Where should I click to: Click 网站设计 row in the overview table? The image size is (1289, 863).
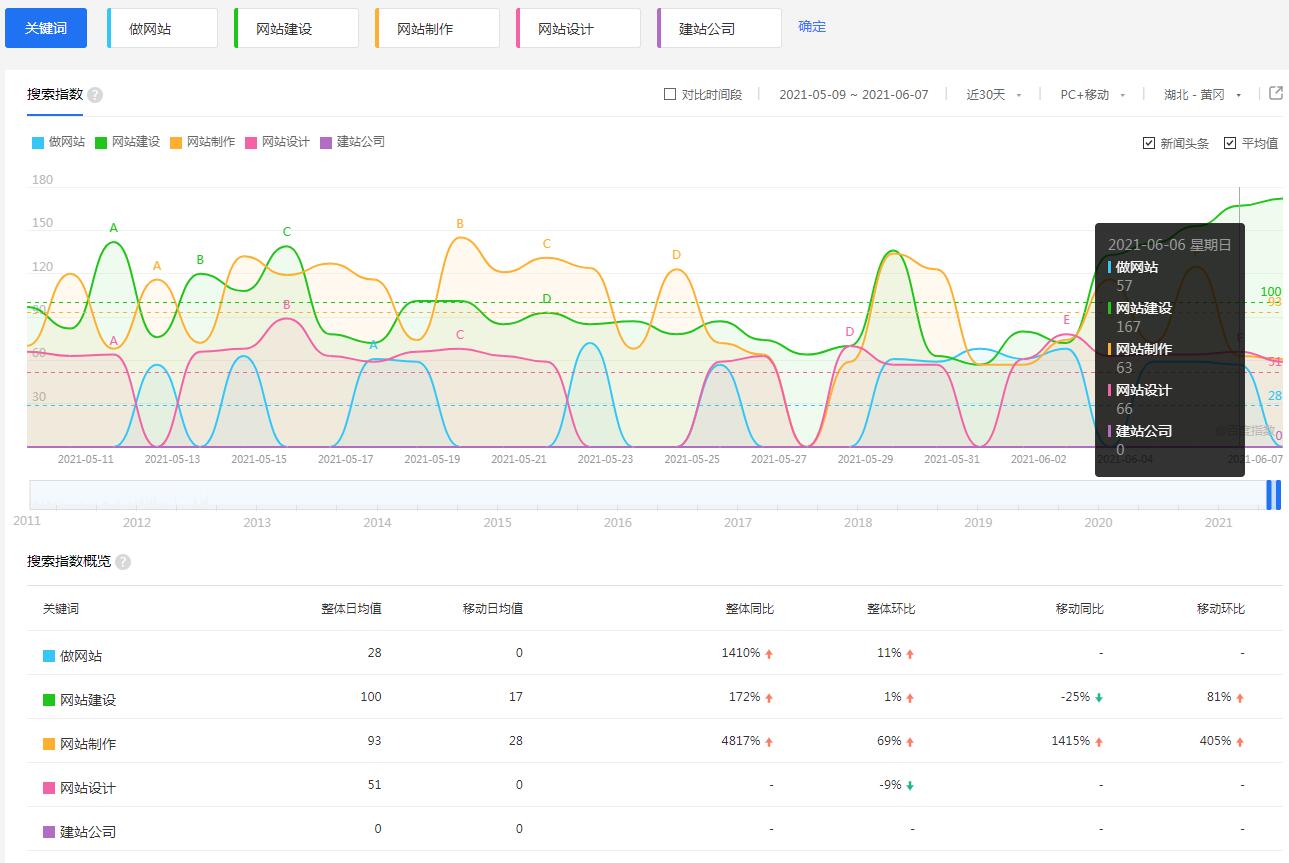[655, 785]
